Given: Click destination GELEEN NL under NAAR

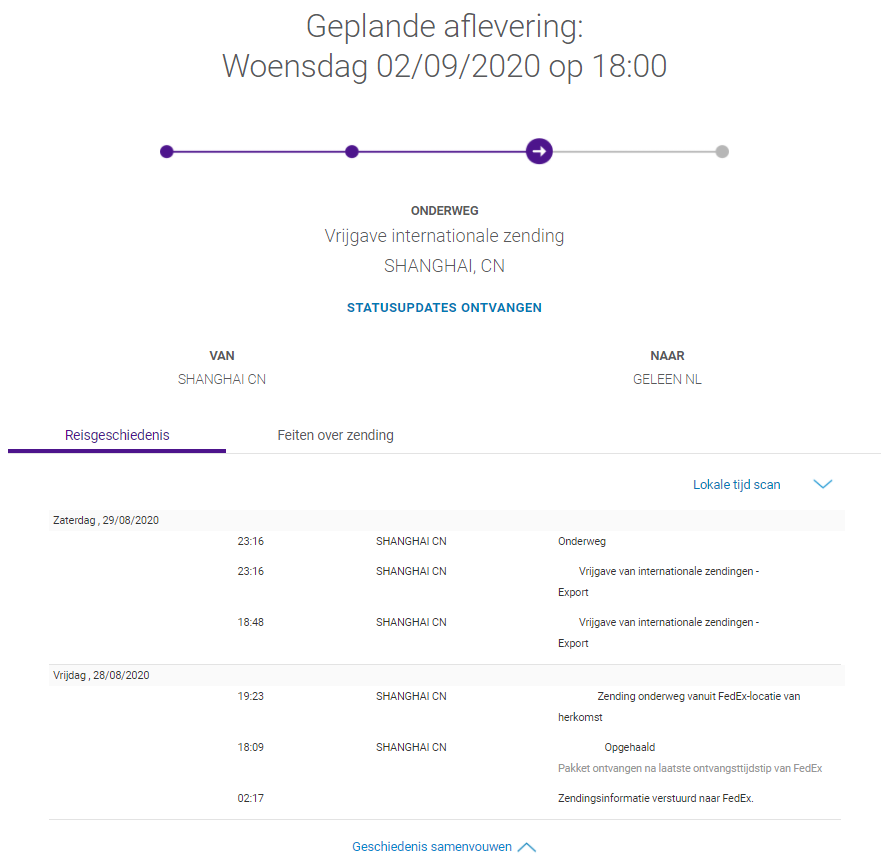Looking at the screenshot, I should point(667,380).
